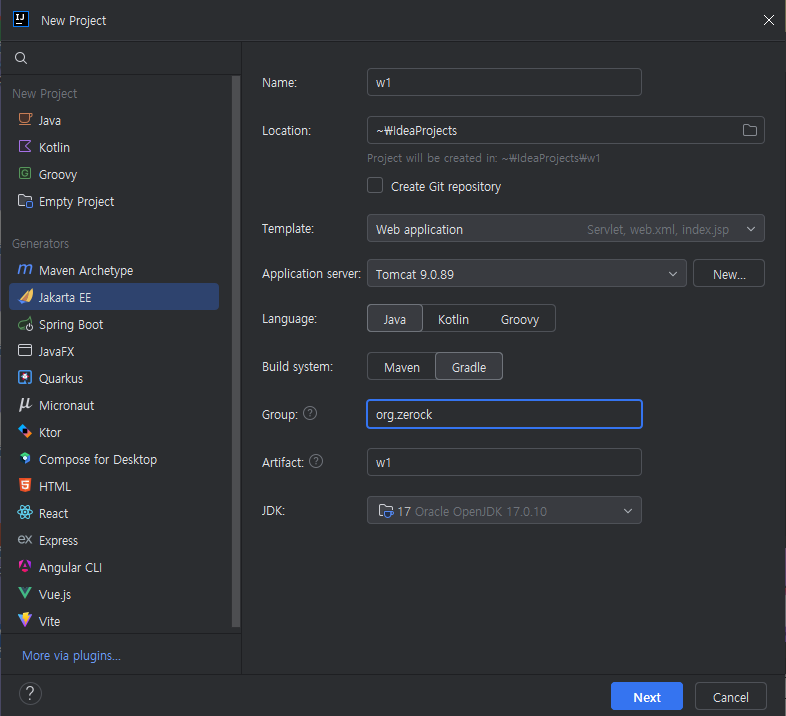
Task: Click the Empty Project folder icon
Action: pos(25,201)
